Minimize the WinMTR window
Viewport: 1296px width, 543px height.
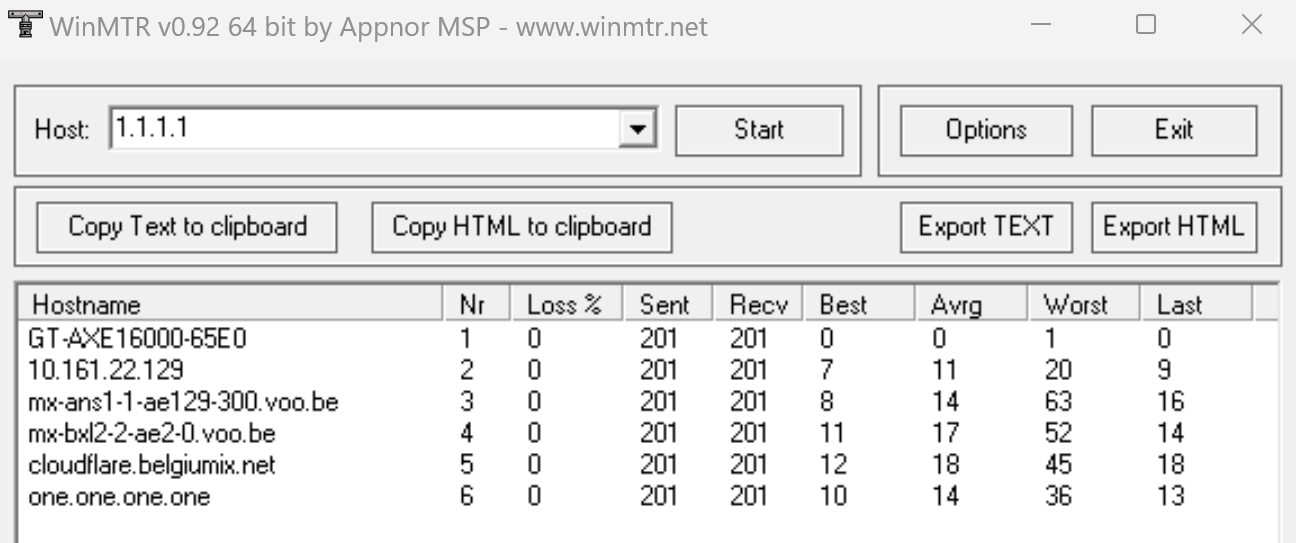[x=1040, y=24]
